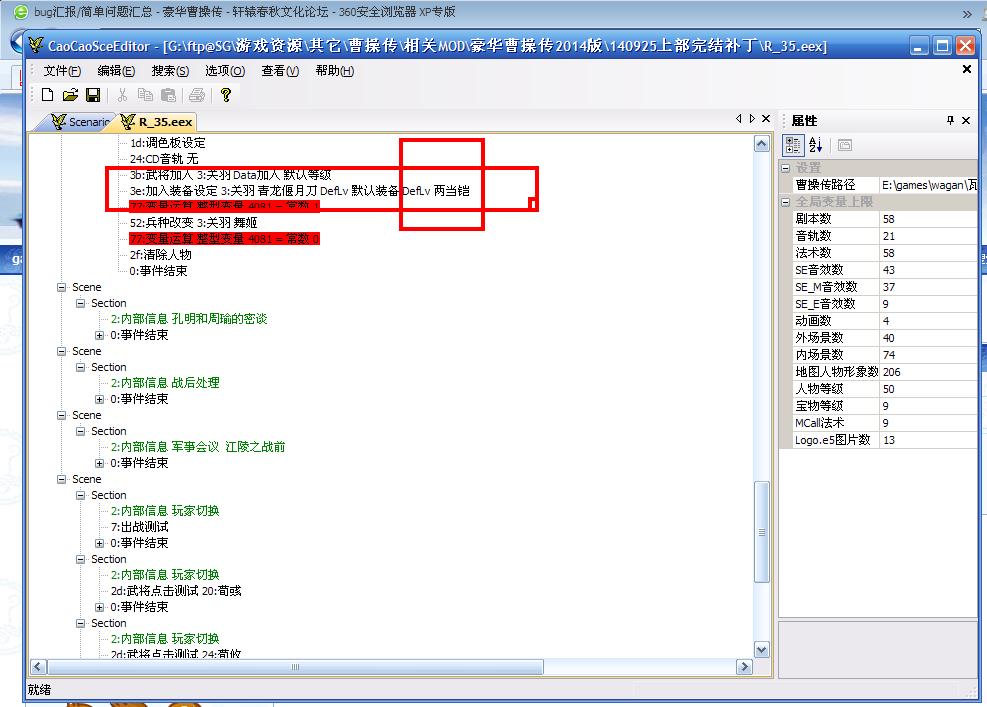Open 查看(V) menu

coord(280,71)
